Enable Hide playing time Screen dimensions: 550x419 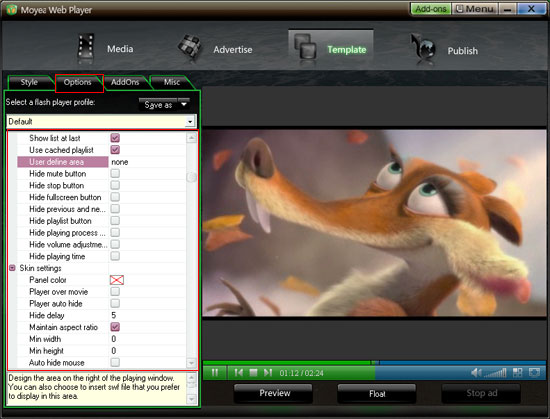coord(115,256)
